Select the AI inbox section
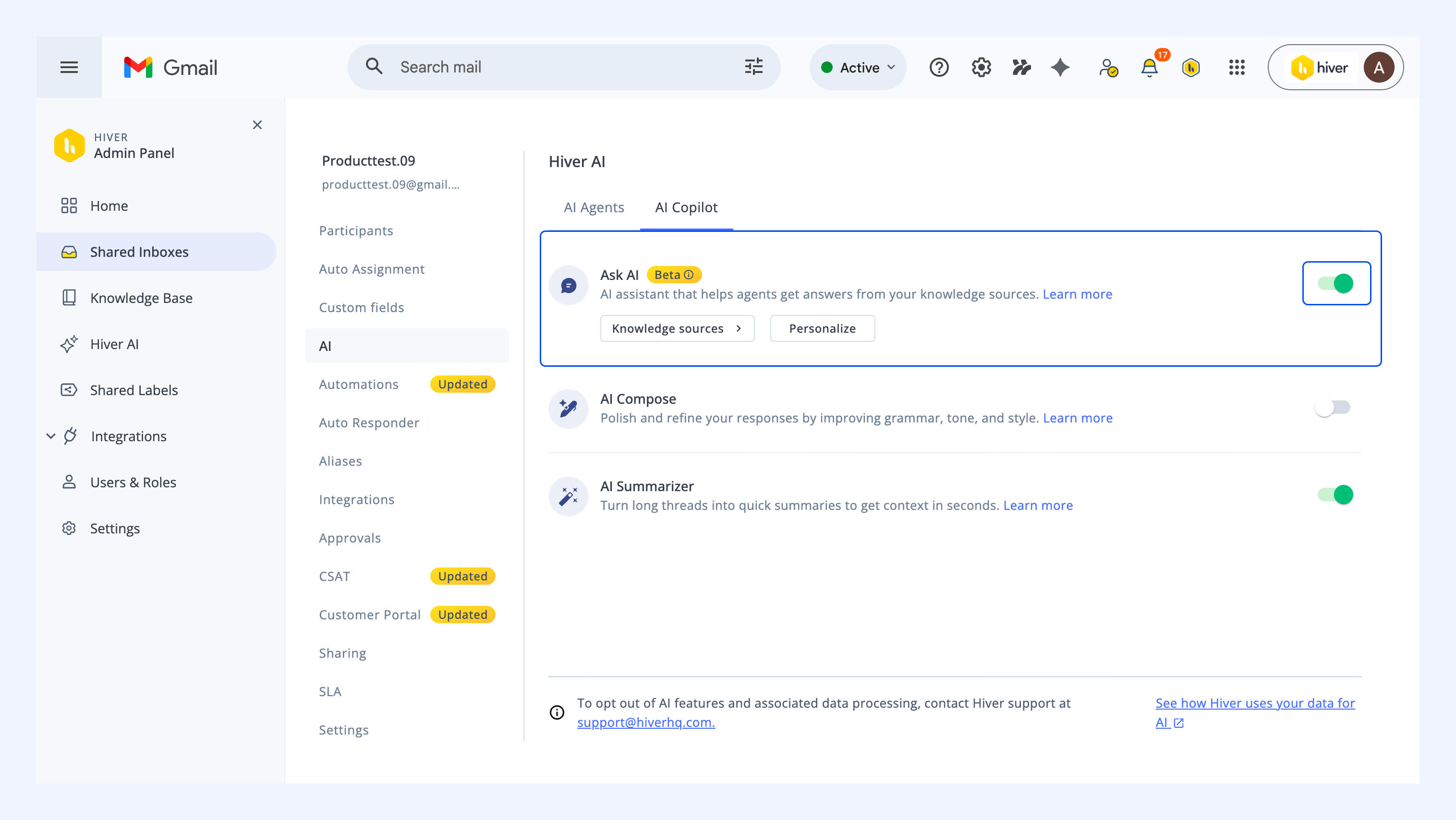Screen dimensions: 1456x820 click(x=407, y=346)
